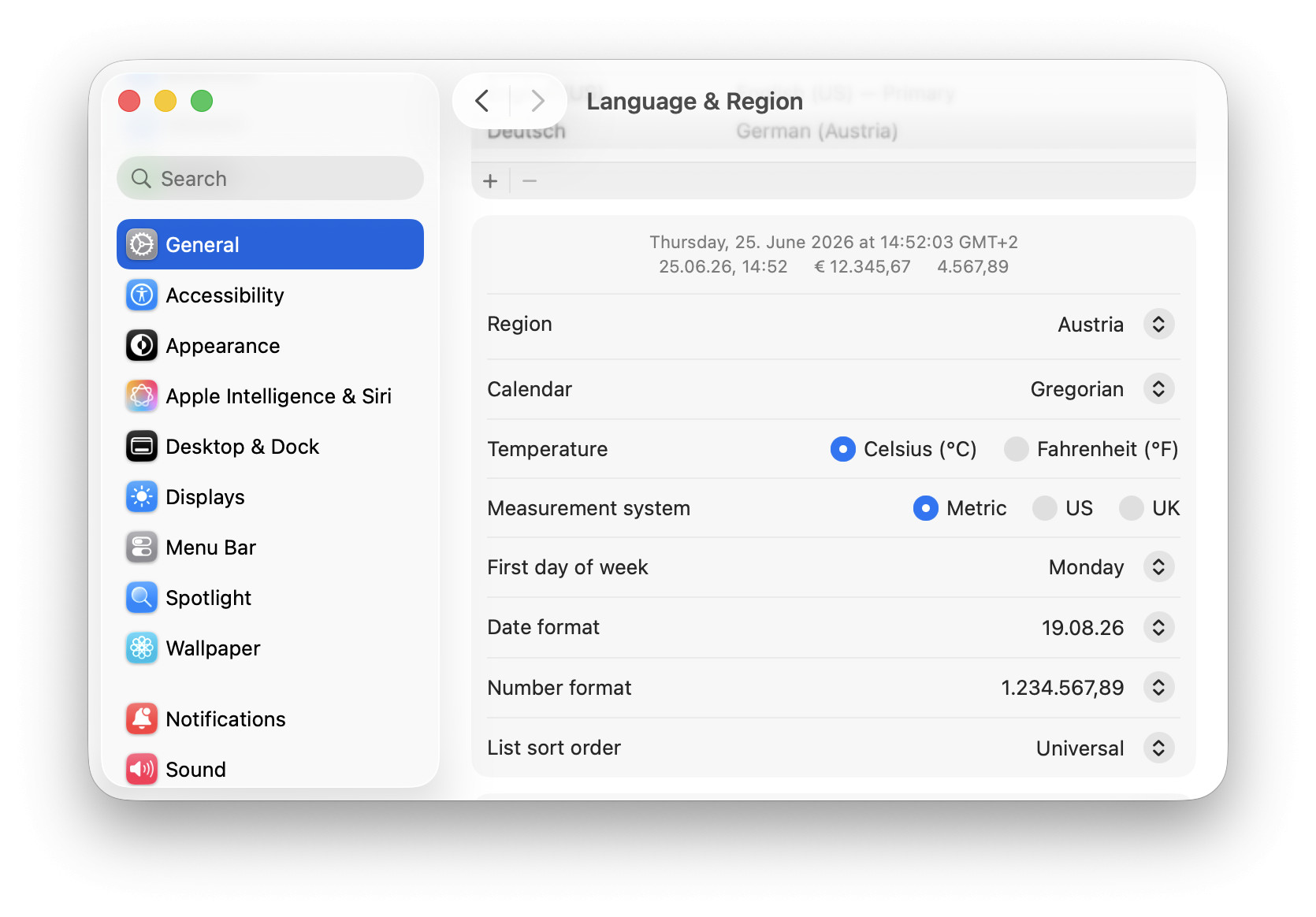Click the sample short date 25.06.26, 14:52
Screen dimensions: 1316x917
click(723, 267)
